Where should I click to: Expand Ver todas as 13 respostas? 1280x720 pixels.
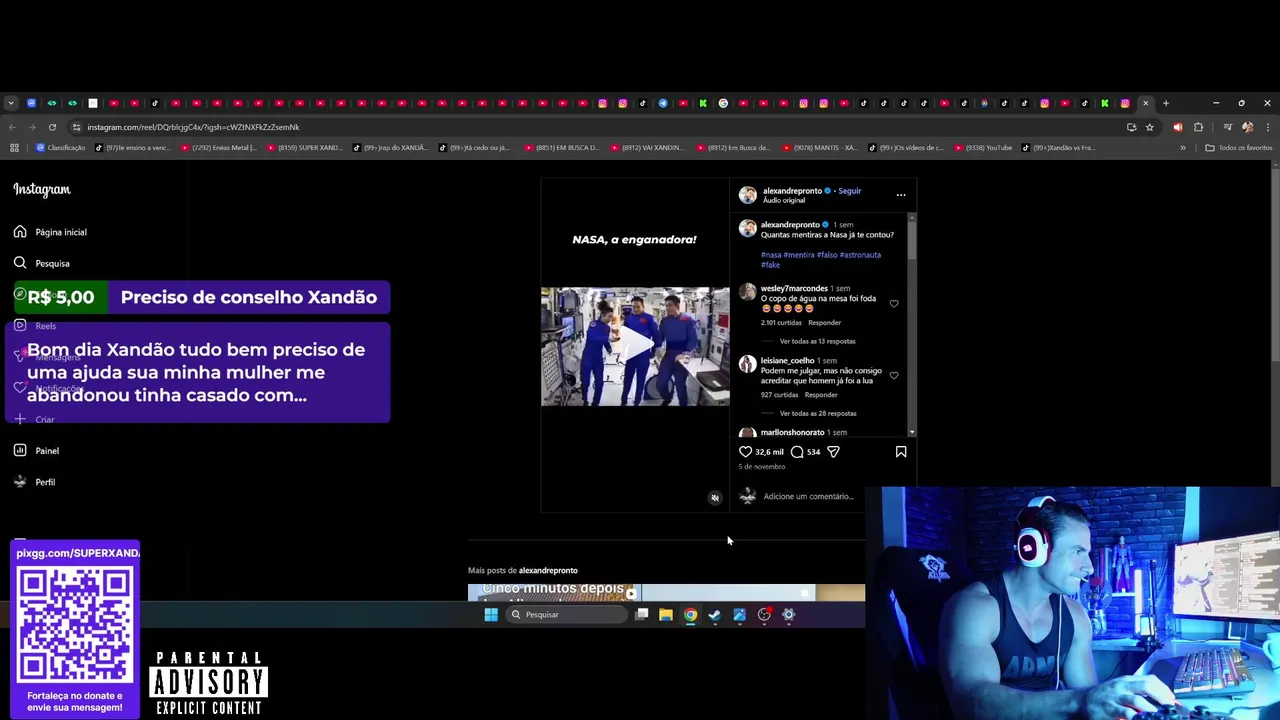coord(817,341)
